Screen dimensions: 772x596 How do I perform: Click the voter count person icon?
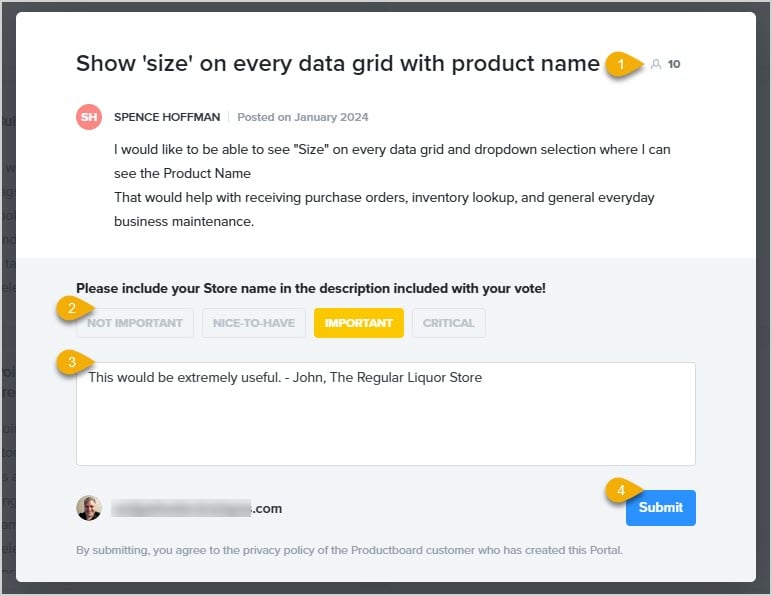(x=656, y=64)
